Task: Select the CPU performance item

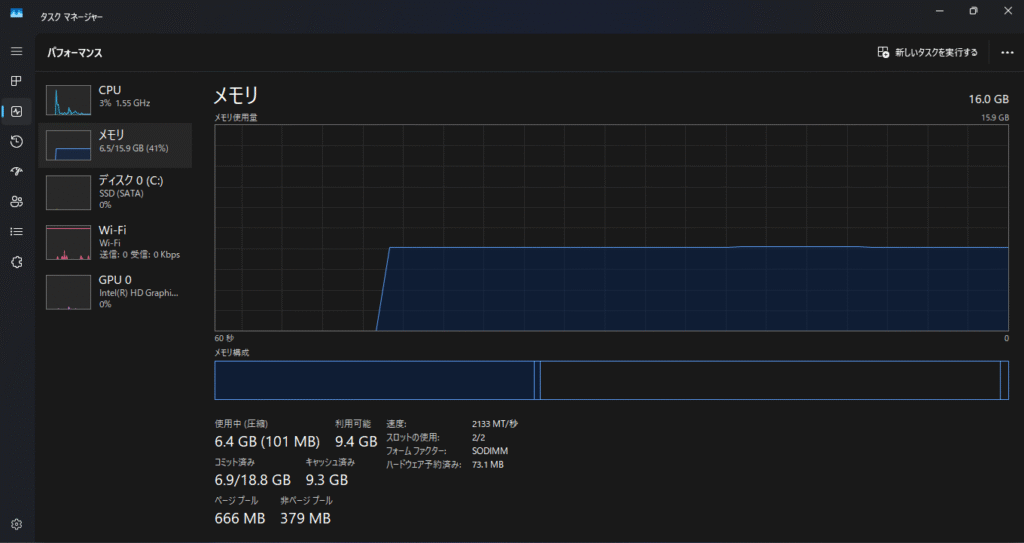Action: click(115, 100)
